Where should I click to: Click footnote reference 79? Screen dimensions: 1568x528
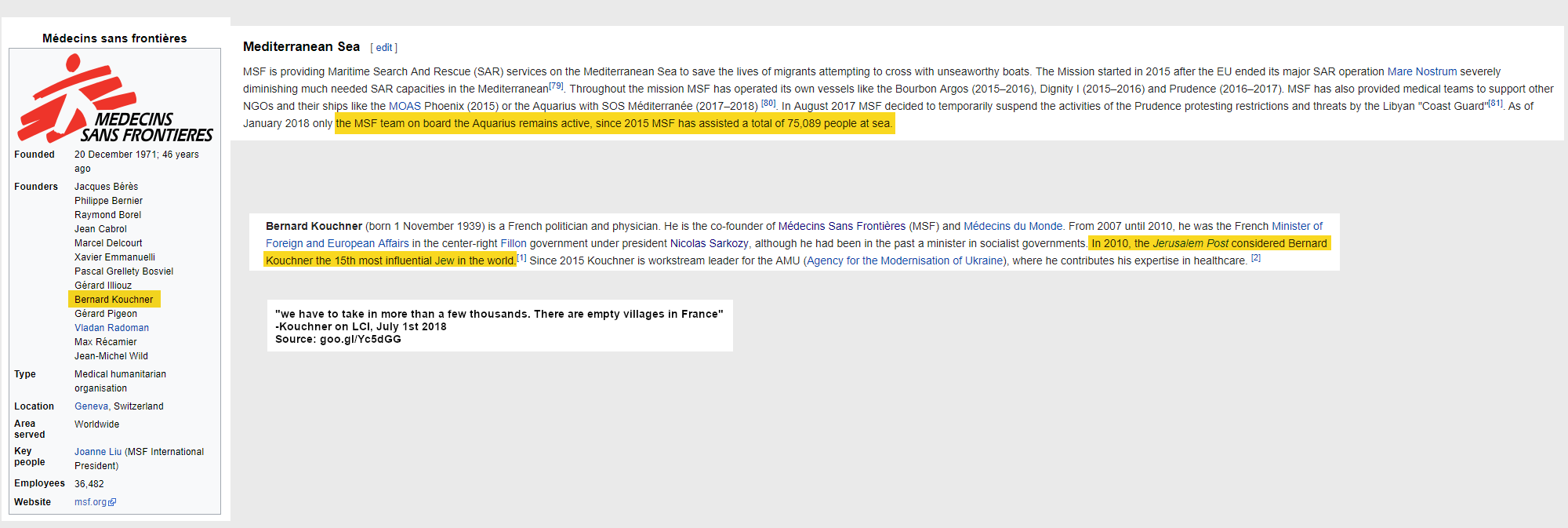click(556, 86)
